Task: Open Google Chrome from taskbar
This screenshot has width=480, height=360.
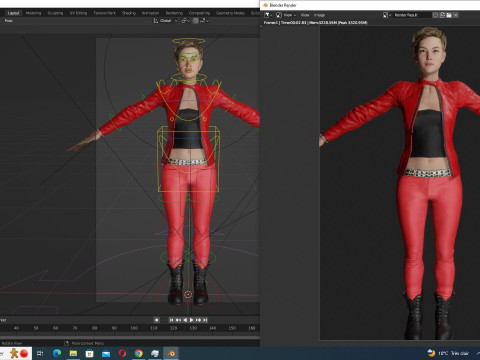Action: (x=139, y=353)
